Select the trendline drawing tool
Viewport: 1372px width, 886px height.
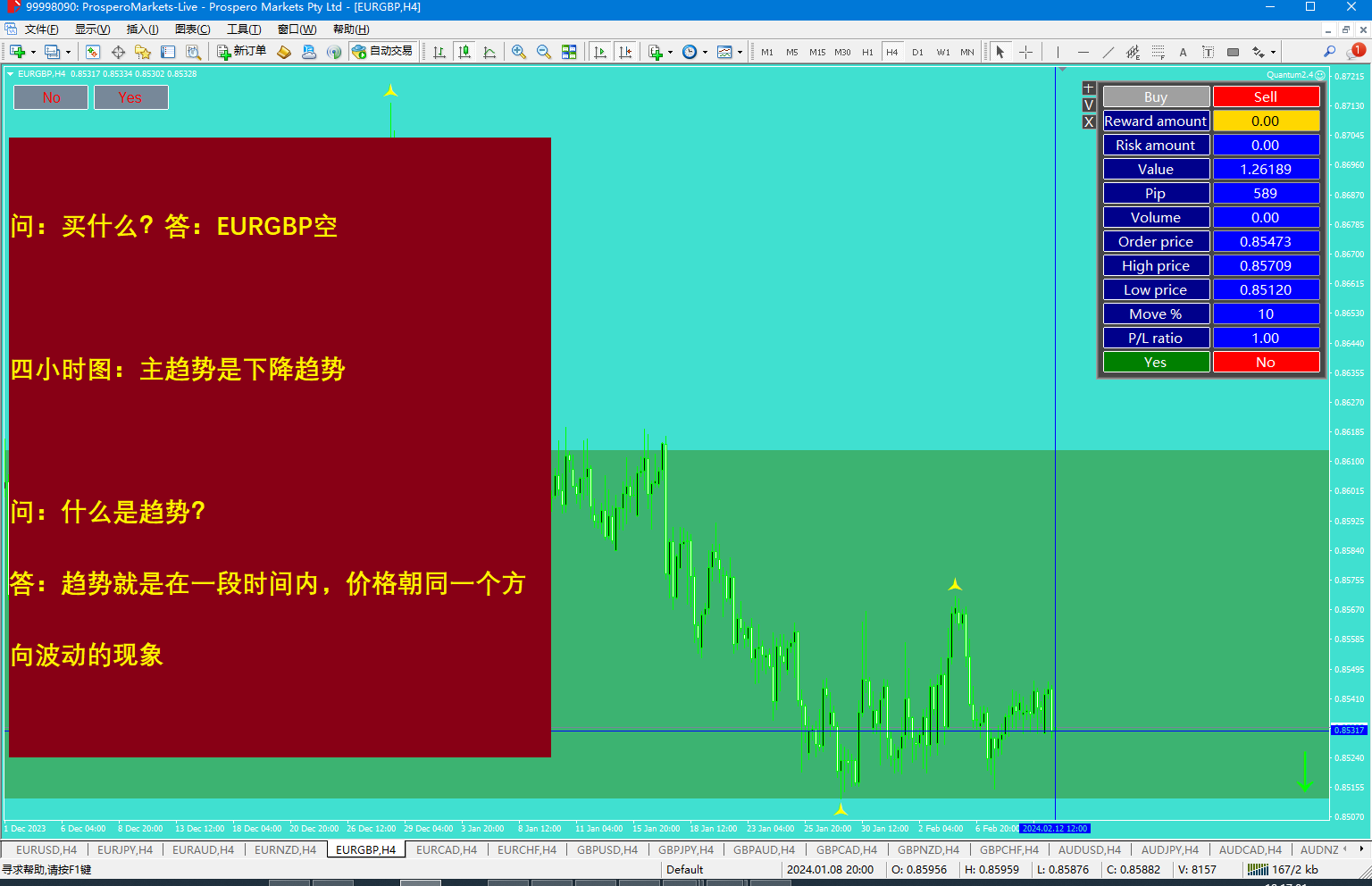pos(1108,52)
